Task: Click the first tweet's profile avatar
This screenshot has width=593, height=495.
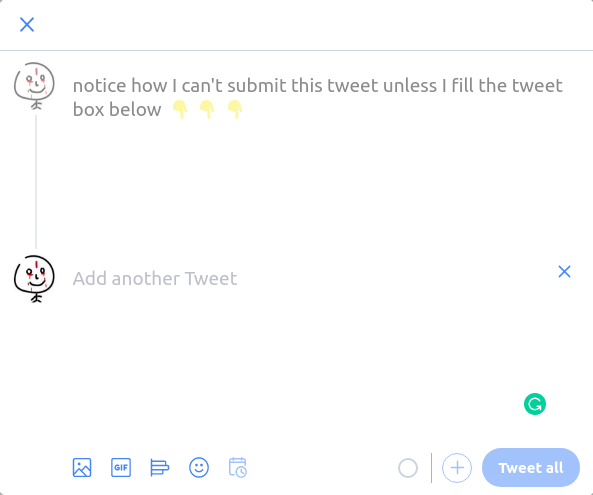Action: tap(34, 86)
